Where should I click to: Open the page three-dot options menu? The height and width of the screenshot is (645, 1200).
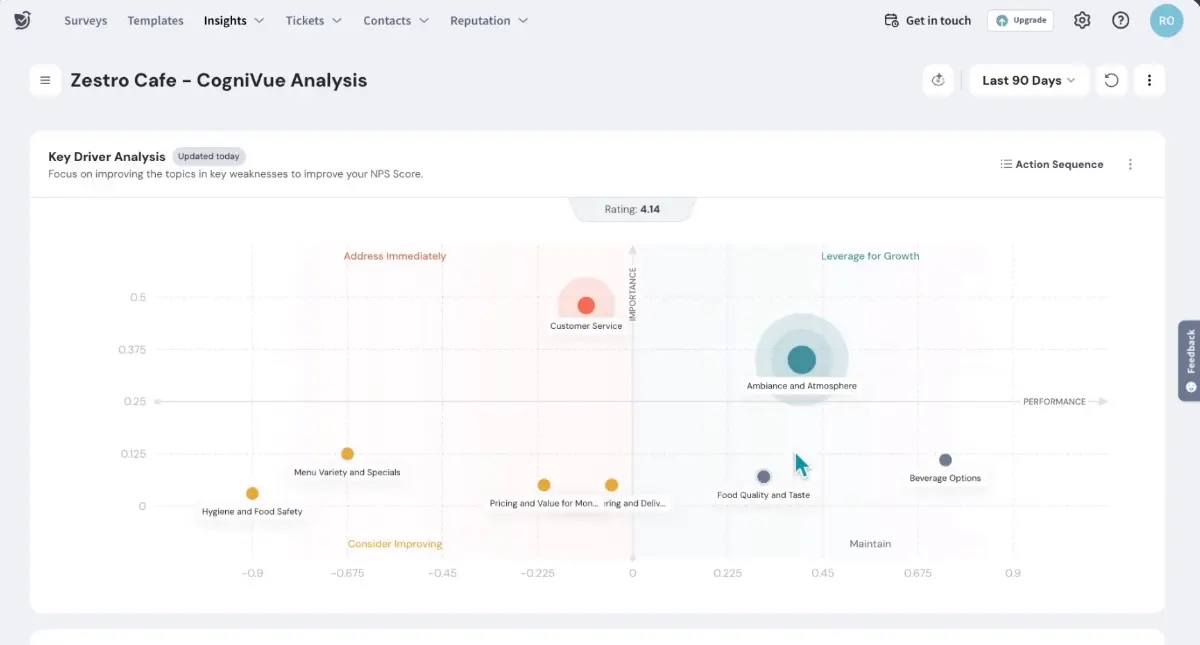[1149, 80]
